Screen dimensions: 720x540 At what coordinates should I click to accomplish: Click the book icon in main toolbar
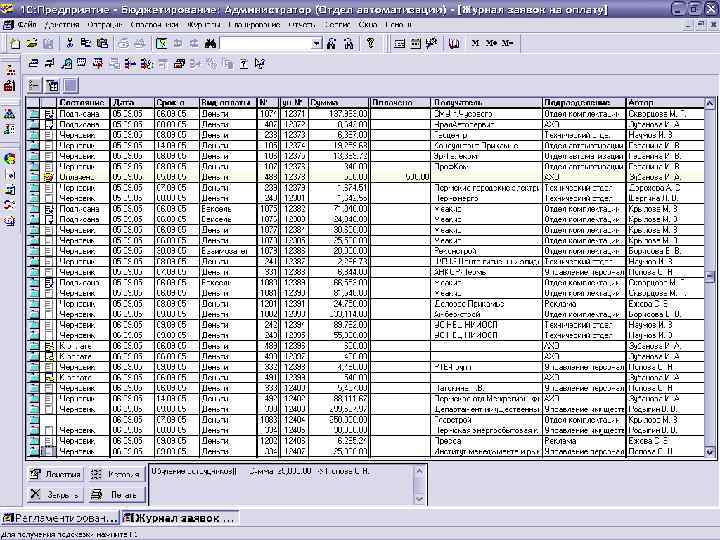(454, 44)
